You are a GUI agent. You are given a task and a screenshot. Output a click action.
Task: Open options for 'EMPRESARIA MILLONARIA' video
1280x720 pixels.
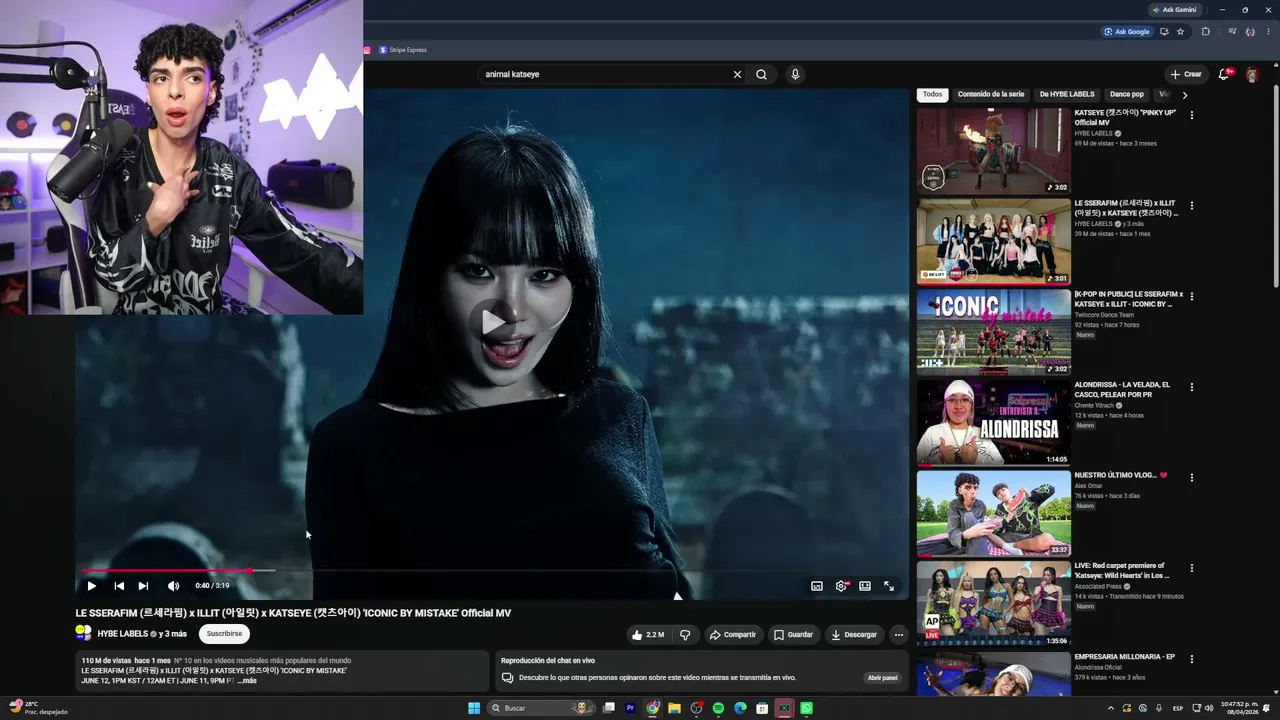click(x=1191, y=659)
